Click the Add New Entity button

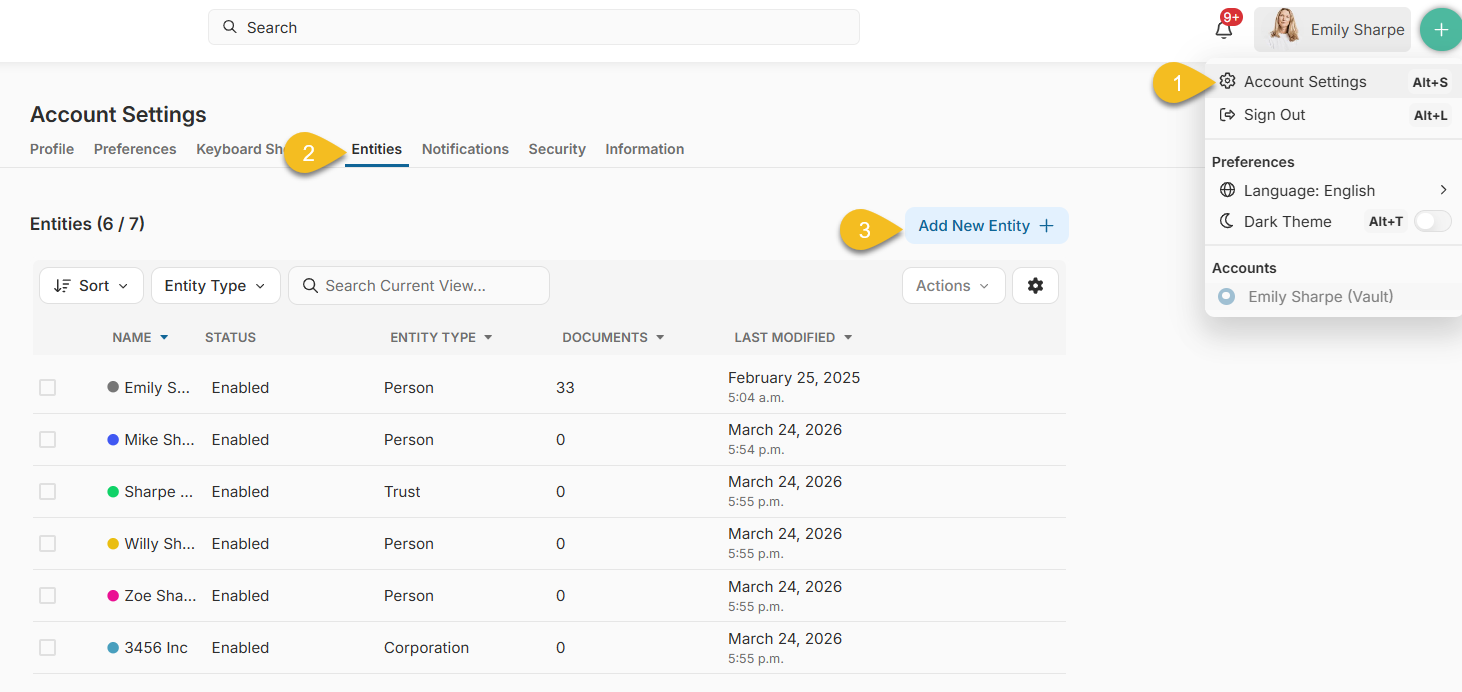point(986,226)
